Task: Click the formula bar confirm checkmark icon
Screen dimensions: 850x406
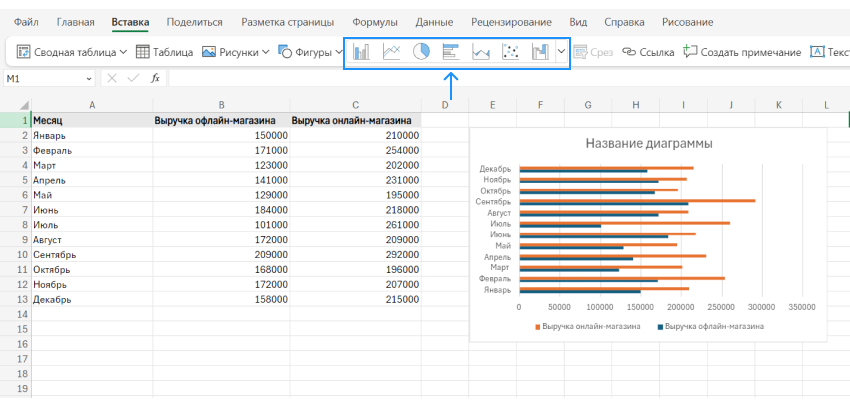Action: [x=133, y=79]
